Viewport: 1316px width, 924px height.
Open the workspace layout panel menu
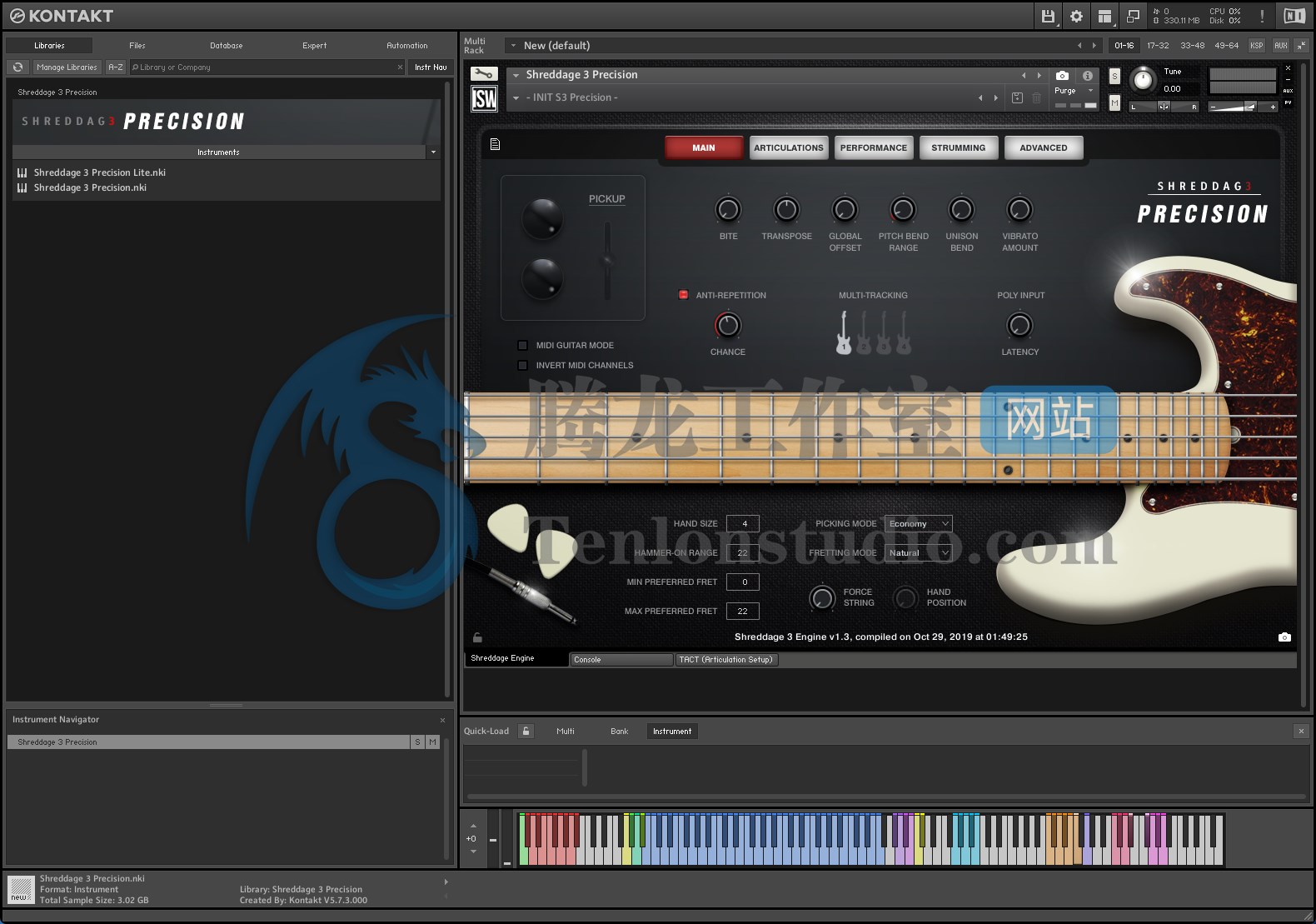(x=1104, y=16)
